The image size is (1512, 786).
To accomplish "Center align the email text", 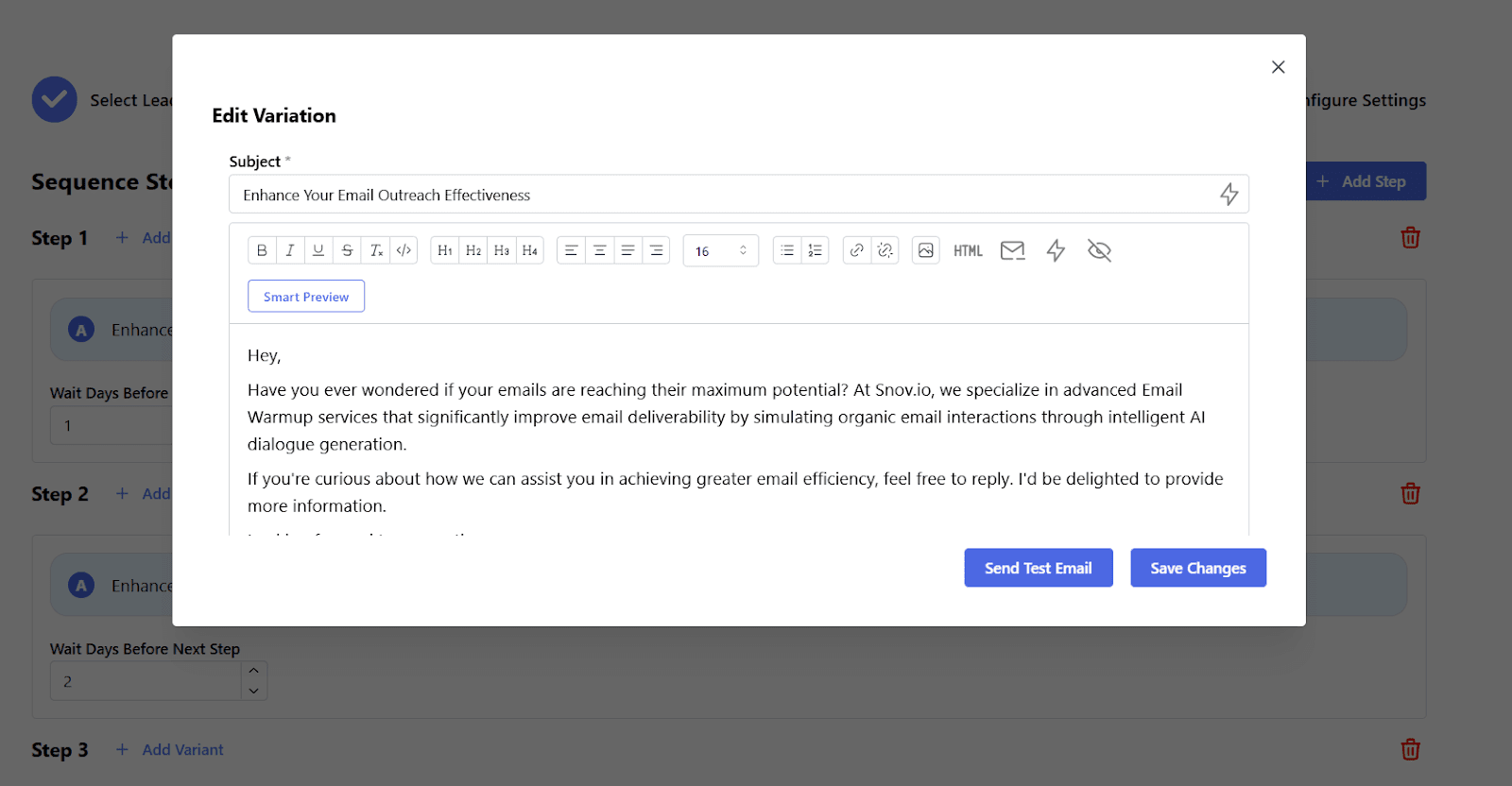I will click(599, 250).
